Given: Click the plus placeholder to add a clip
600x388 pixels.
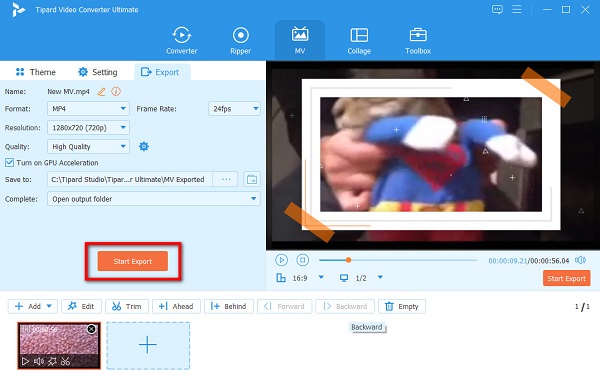Looking at the screenshot, I should [148, 346].
